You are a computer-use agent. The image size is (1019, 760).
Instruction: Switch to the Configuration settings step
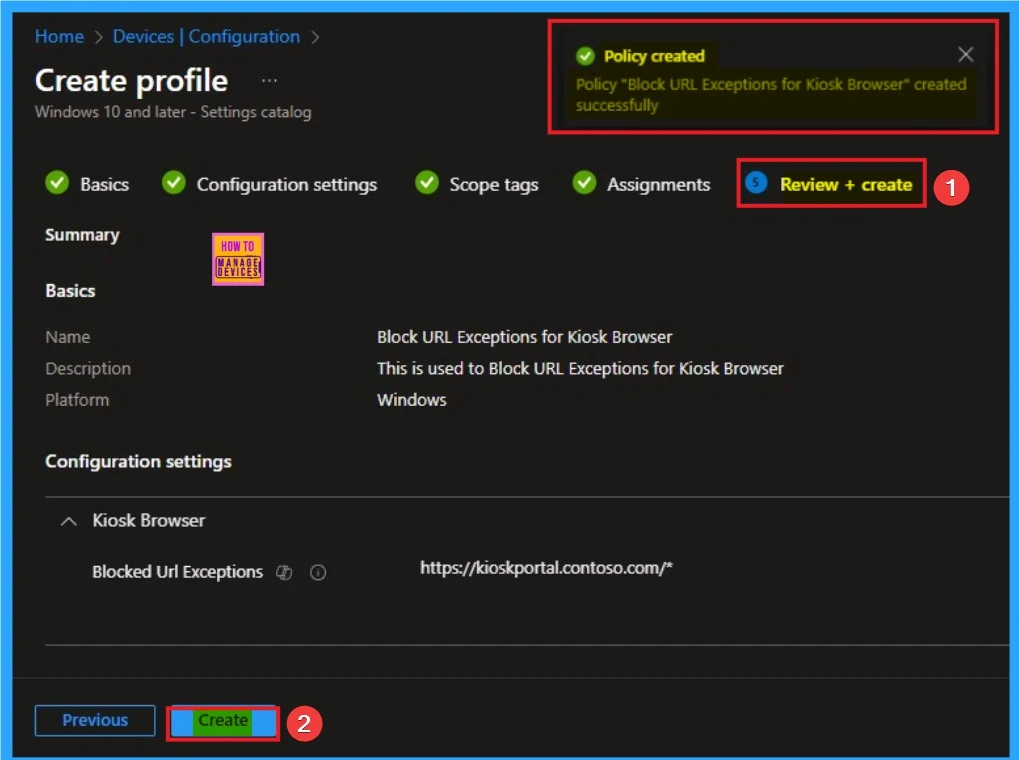click(x=286, y=184)
